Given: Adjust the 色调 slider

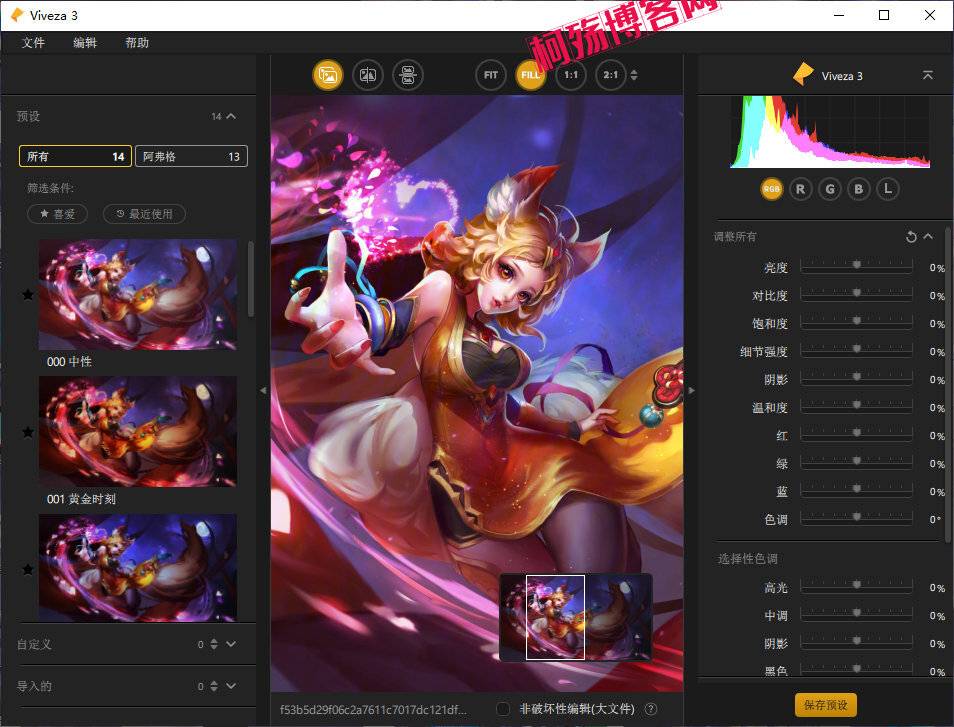Looking at the screenshot, I should coord(857,517).
